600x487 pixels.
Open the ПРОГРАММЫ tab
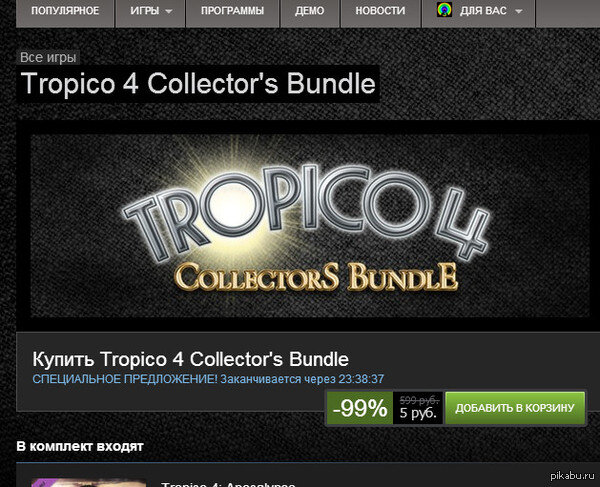tap(232, 11)
